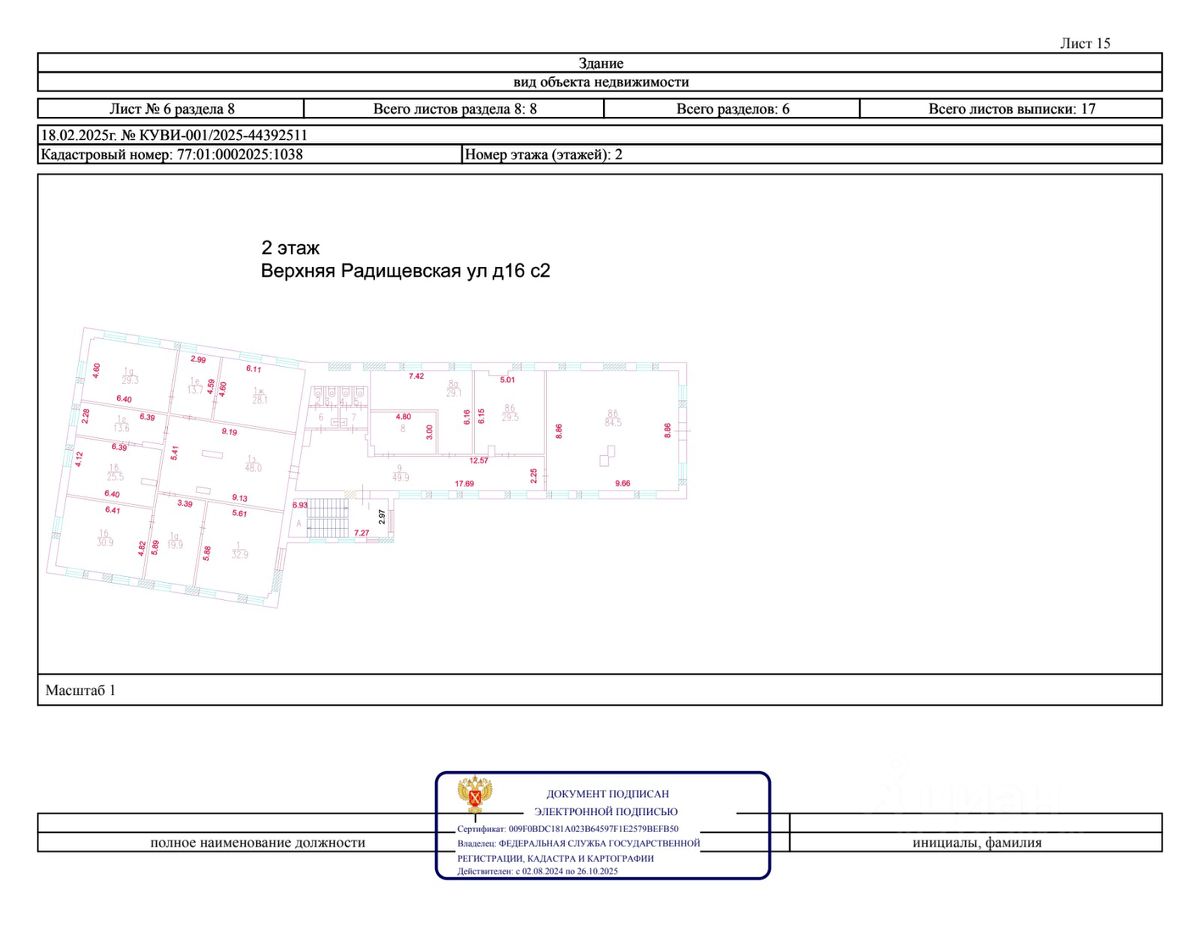Click the dimension 12.57 on the plan
The height and width of the screenshot is (927, 1200).
[479, 461]
